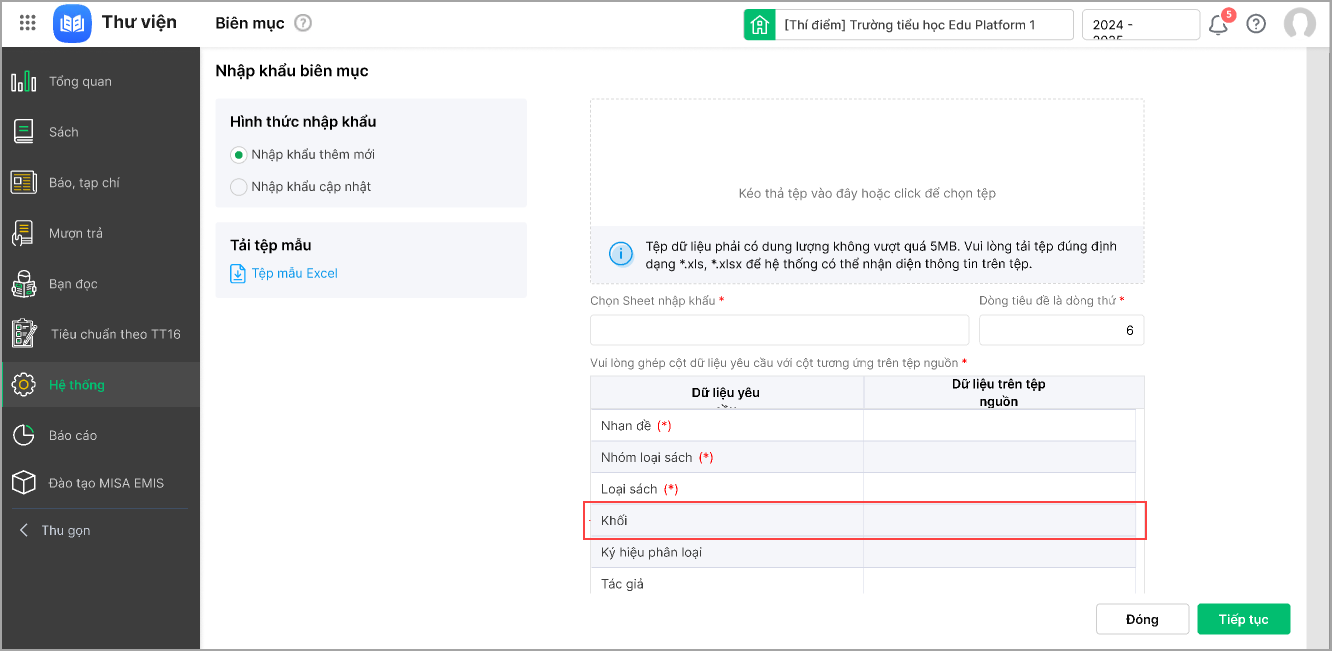Screen dimensions: 1332x651
Task: Open the app launcher grid icon
Action: [28, 23]
